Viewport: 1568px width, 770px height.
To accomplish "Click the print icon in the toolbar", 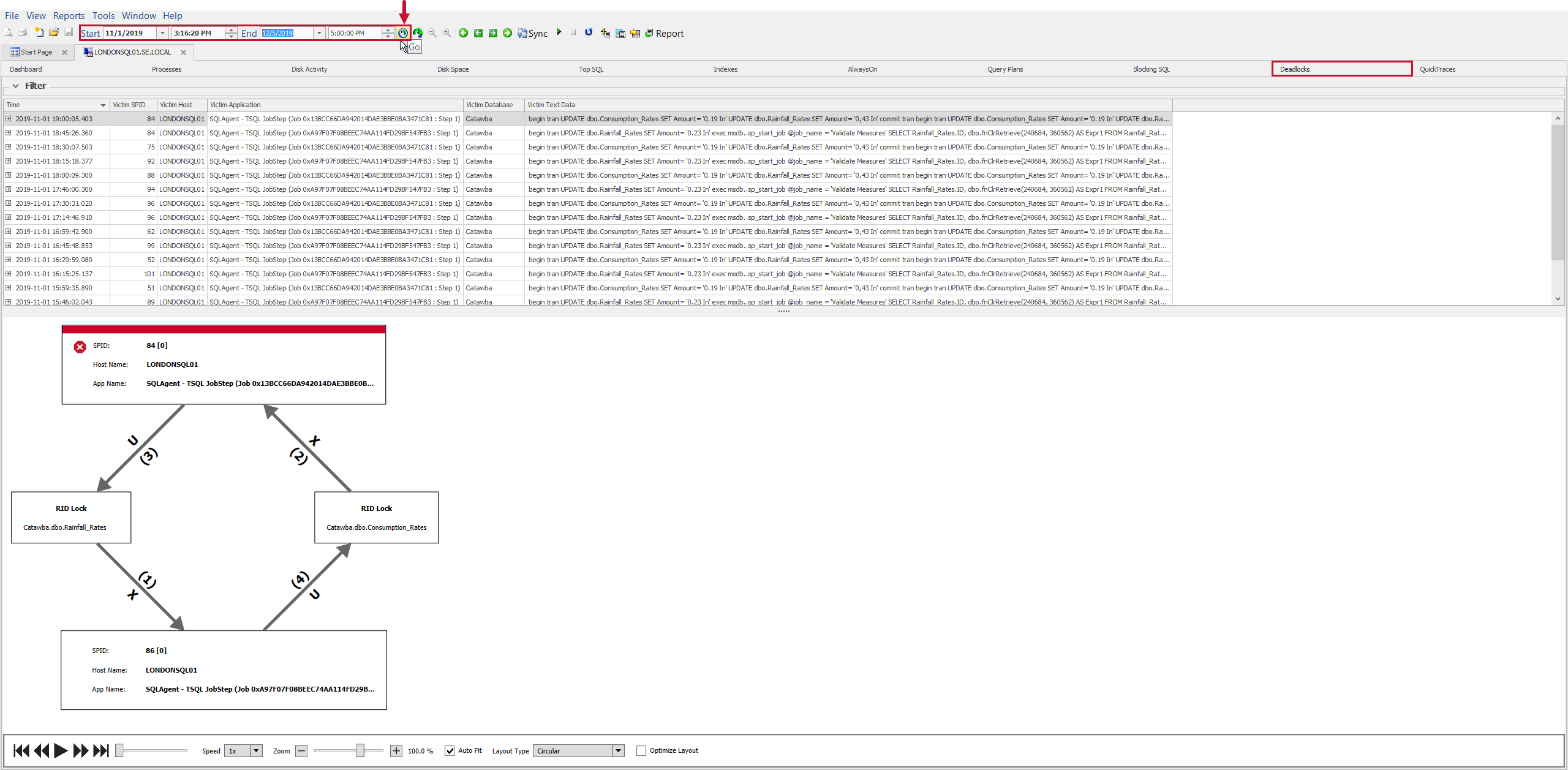I will [22, 33].
